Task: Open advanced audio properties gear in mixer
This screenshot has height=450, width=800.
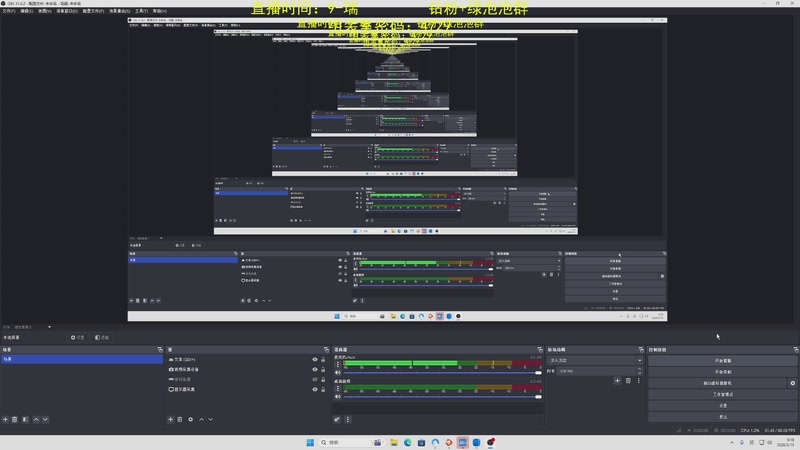Action: point(337,419)
